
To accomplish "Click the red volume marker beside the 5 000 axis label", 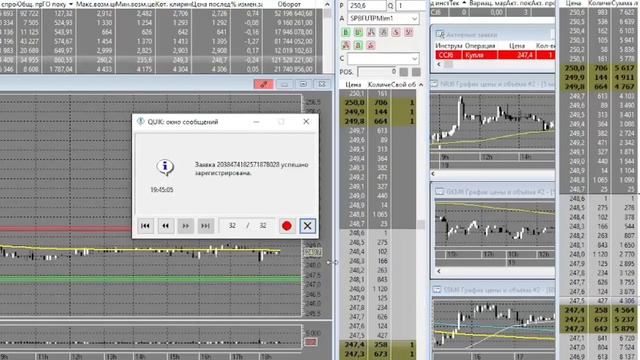I will click(311, 342).
